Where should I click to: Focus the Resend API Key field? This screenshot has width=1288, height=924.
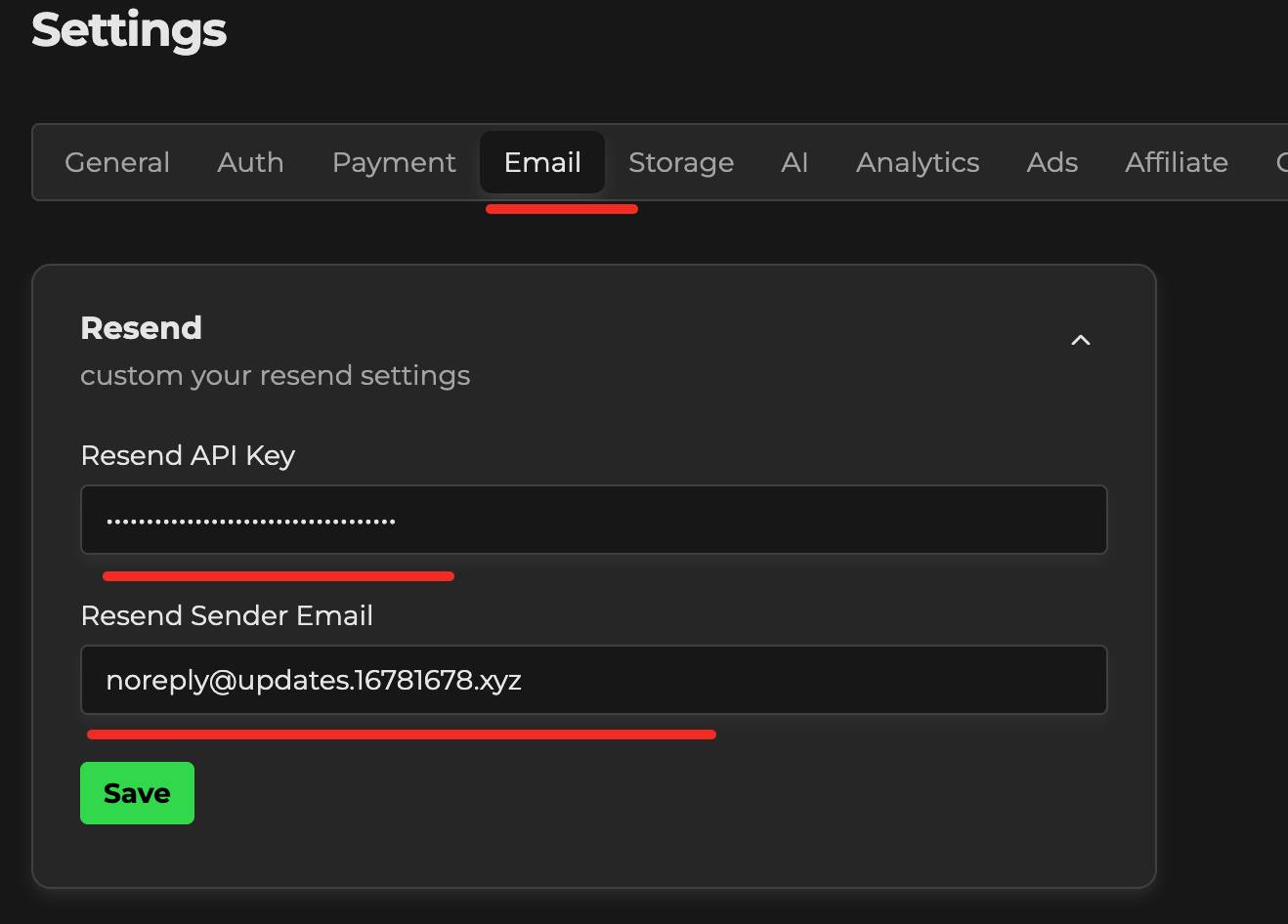click(x=593, y=520)
